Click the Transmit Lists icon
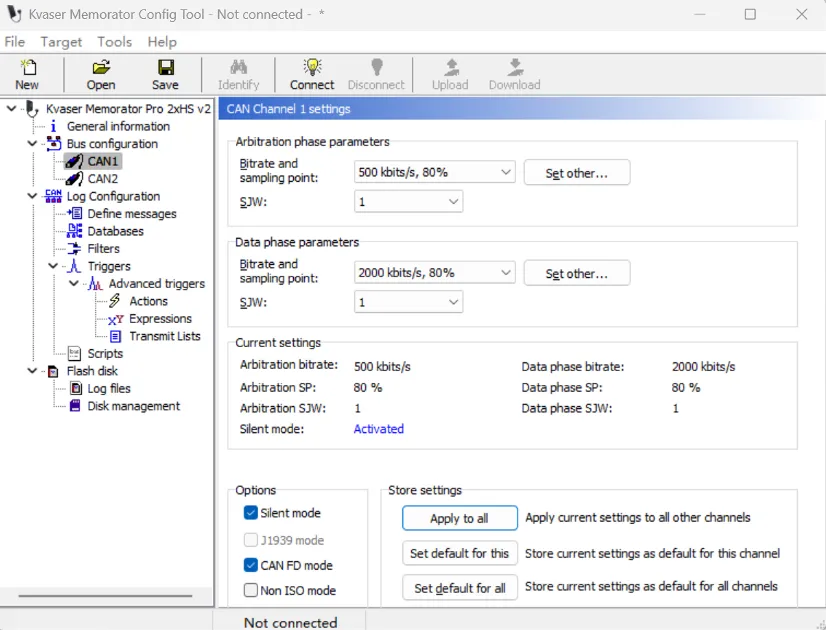 115,336
